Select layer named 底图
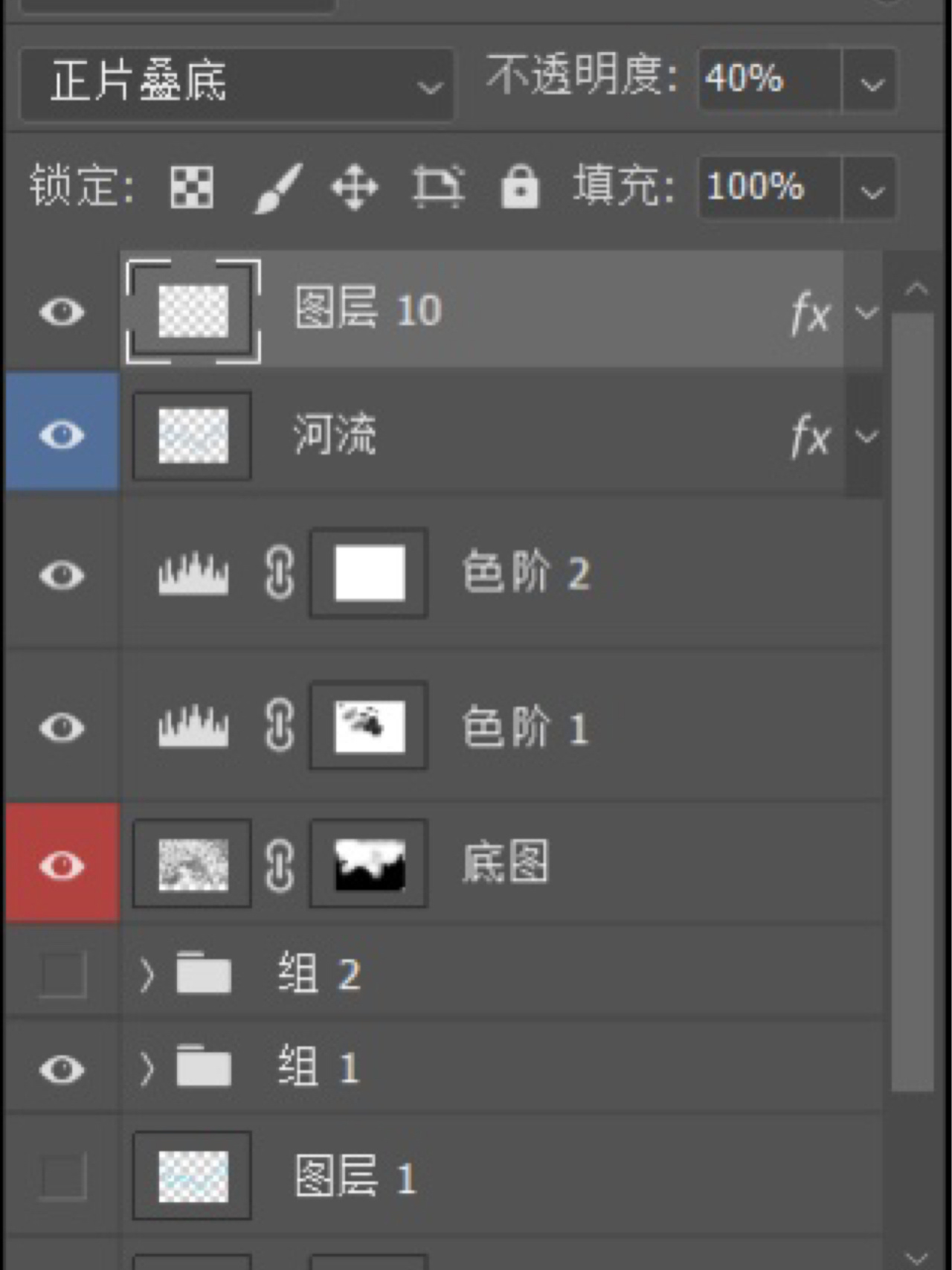 (506, 862)
